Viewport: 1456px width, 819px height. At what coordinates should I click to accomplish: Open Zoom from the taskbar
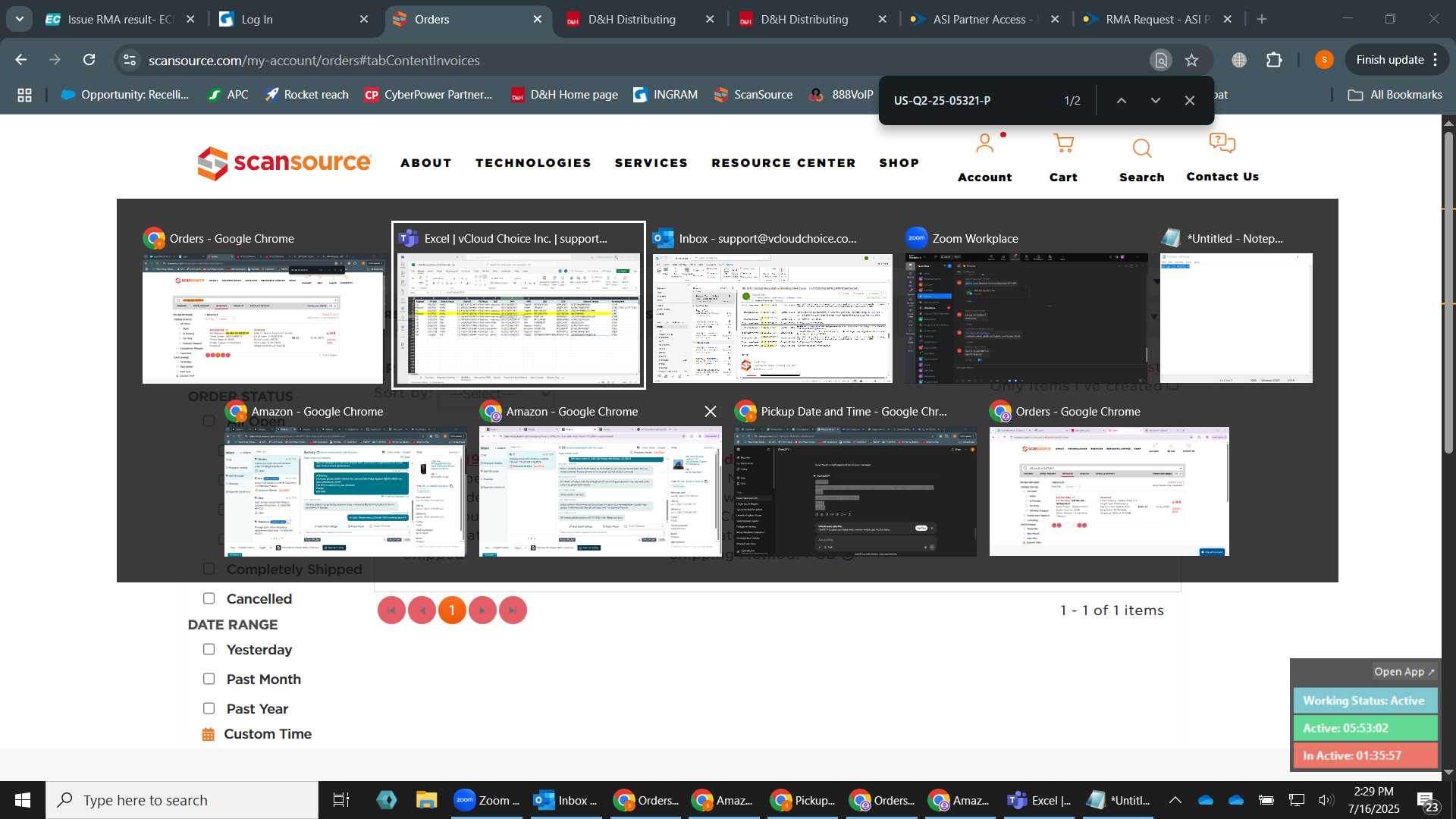pos(487,800)
